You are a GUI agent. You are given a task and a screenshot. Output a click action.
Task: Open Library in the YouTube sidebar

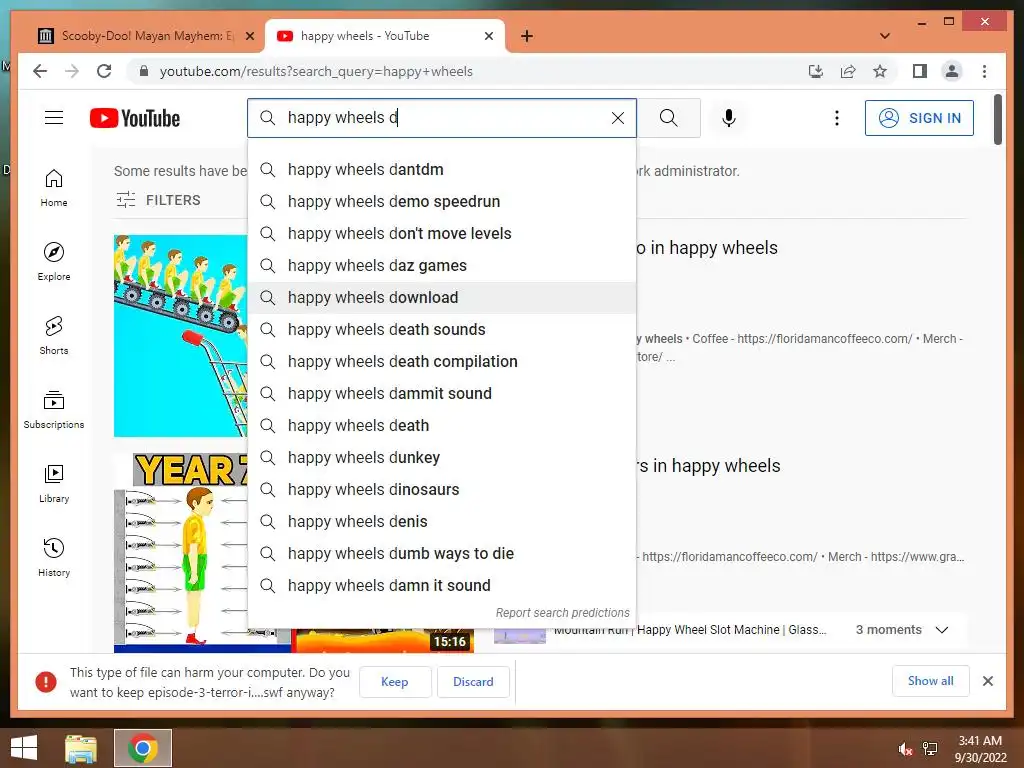click(x=54, y=483)
